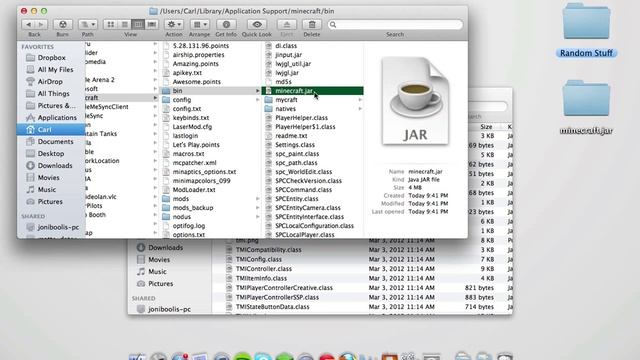
Task: Select TMIItemInfo.class in back window
Action: [261, 278]
